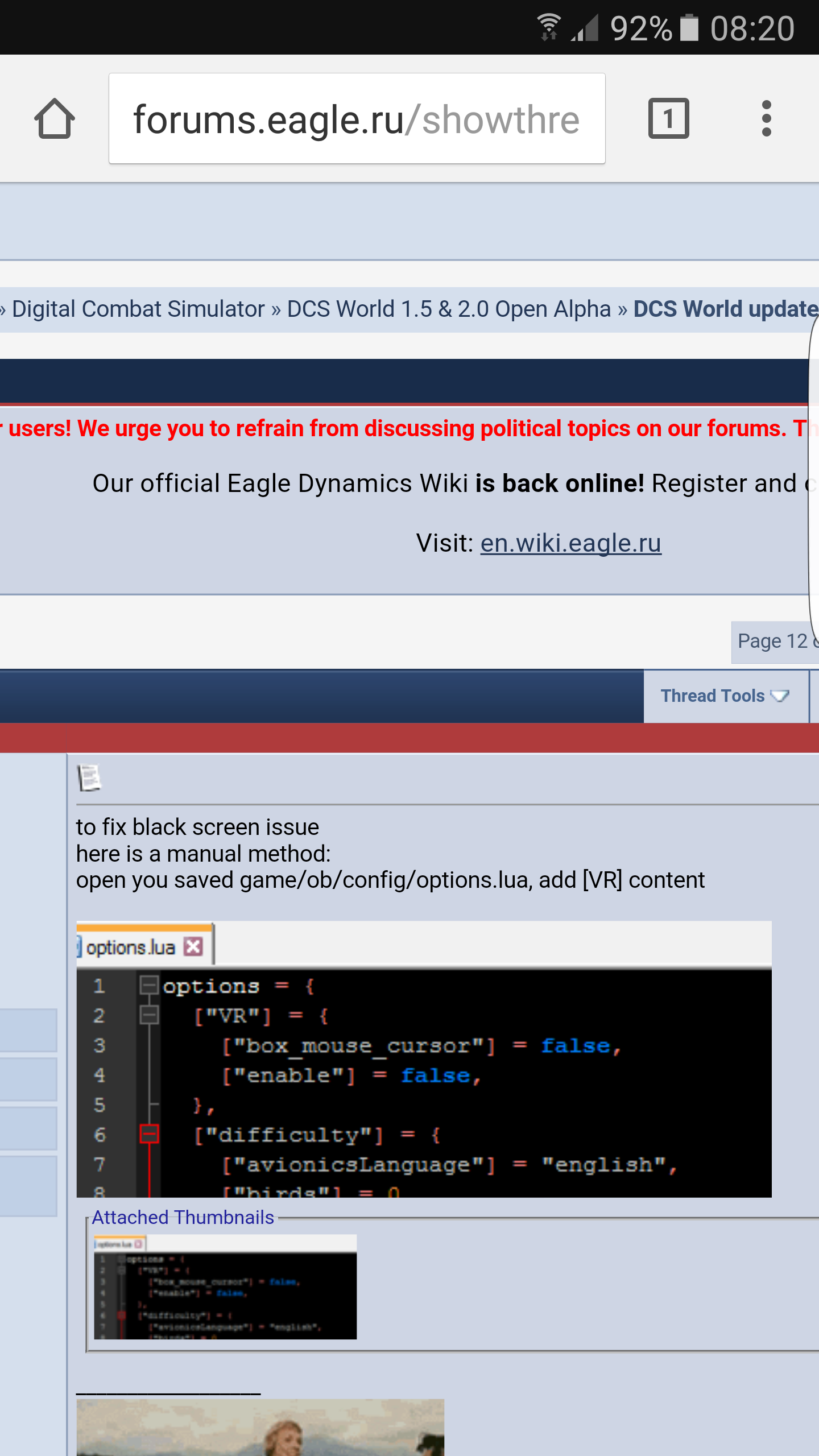Tap the forums.eagle.ru address bar
The height and width of the screenshot is (1456, 819).
click(357, 118)
